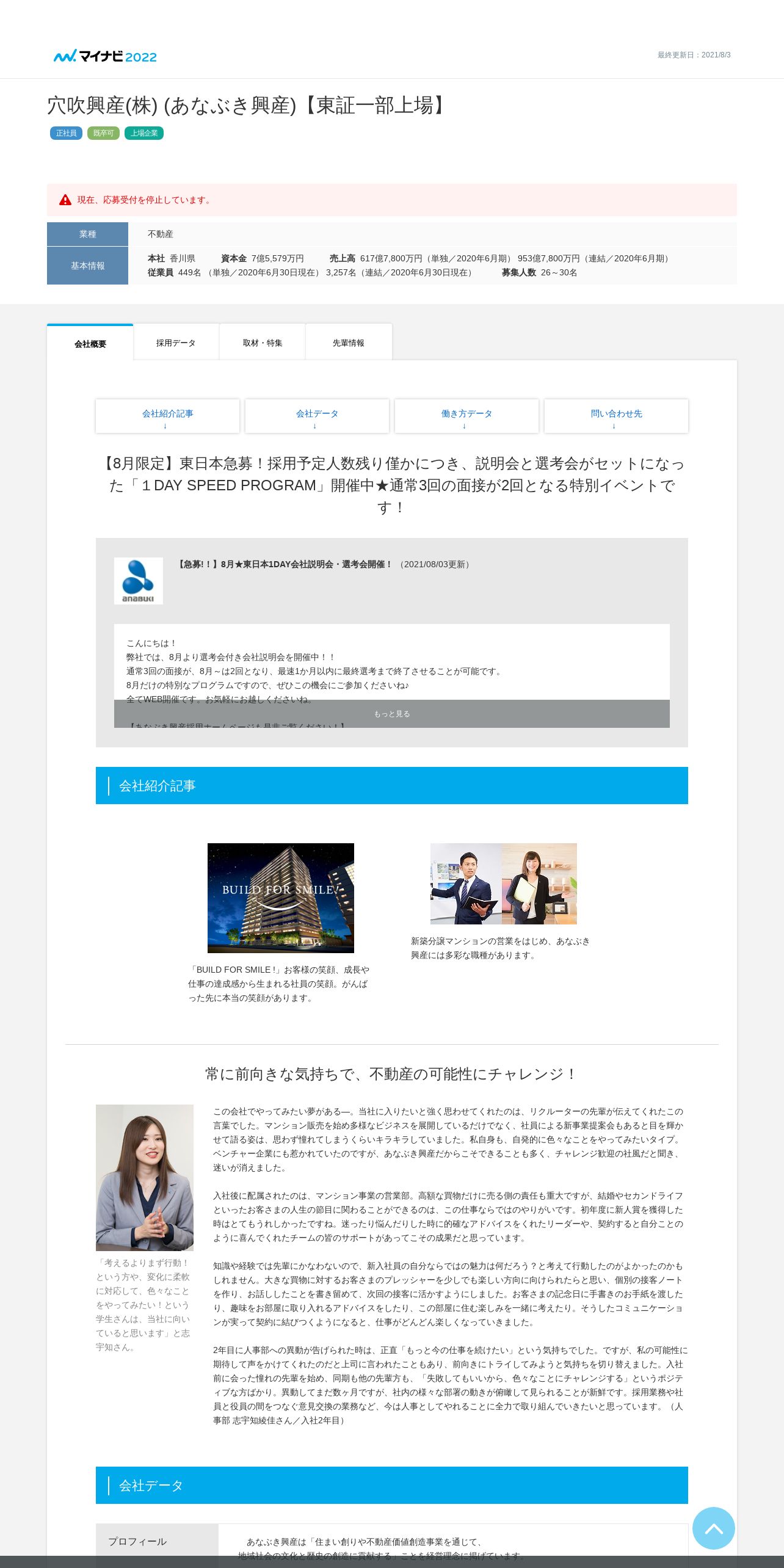Viewport: 784px width, 1568px height.
Task: Click the company name heading 穴吹興産(株)
Action: click(x=249, y=105)
